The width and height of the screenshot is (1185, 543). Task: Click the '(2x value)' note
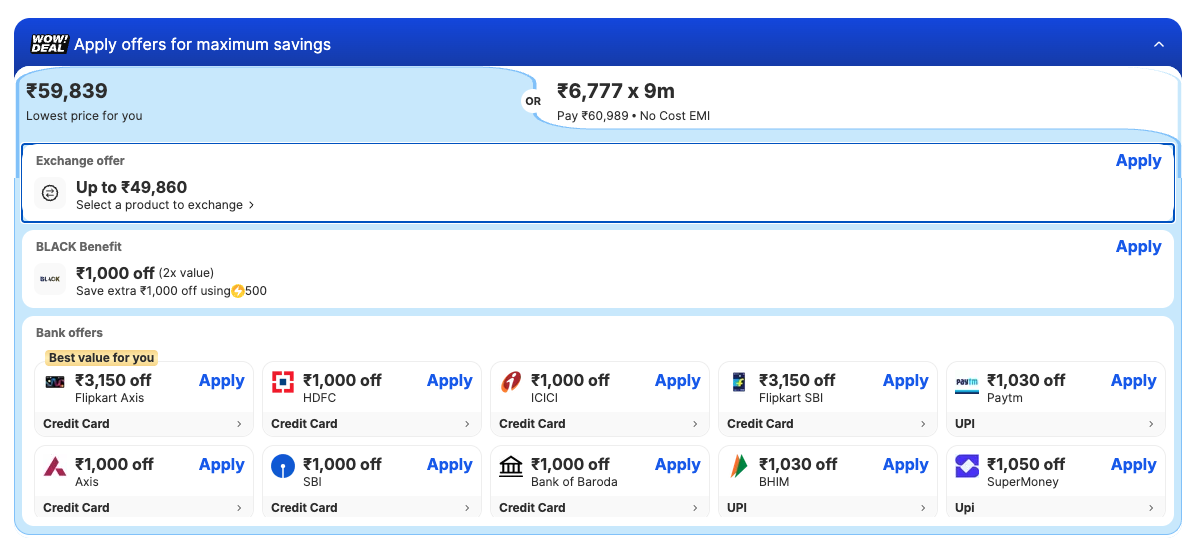pos(186,273)
